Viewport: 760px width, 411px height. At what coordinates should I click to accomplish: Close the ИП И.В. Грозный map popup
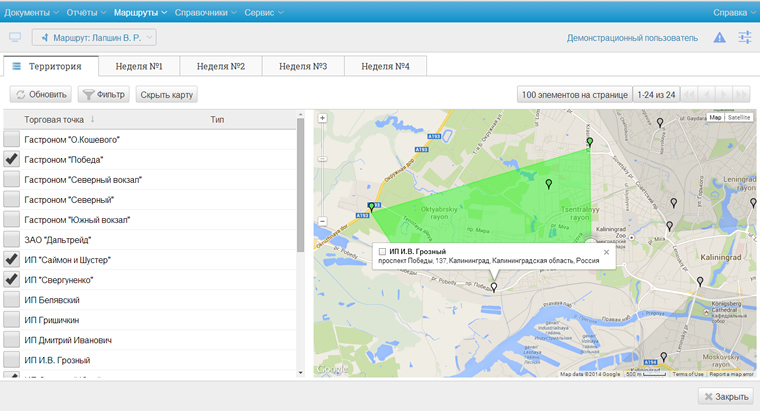606,252
